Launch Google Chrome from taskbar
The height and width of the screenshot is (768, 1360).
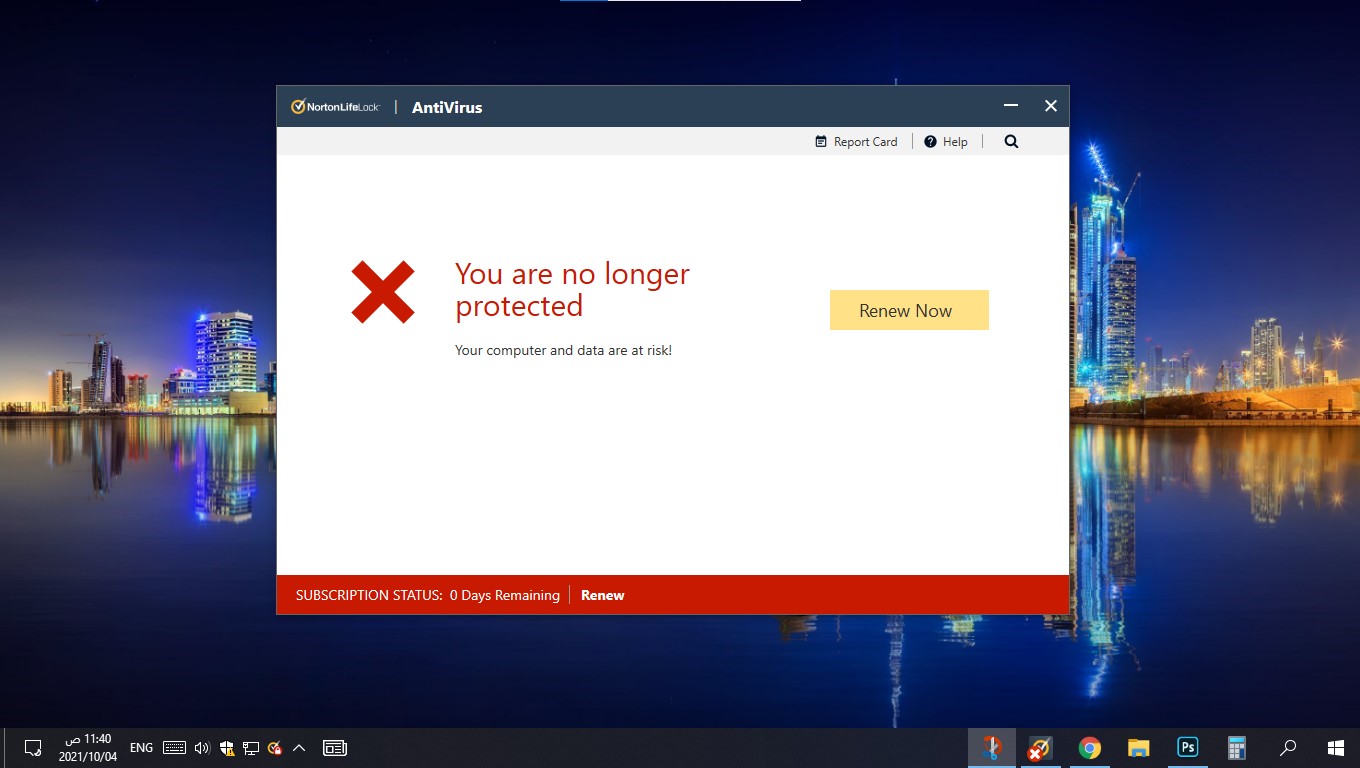[x=1090, y=748]
